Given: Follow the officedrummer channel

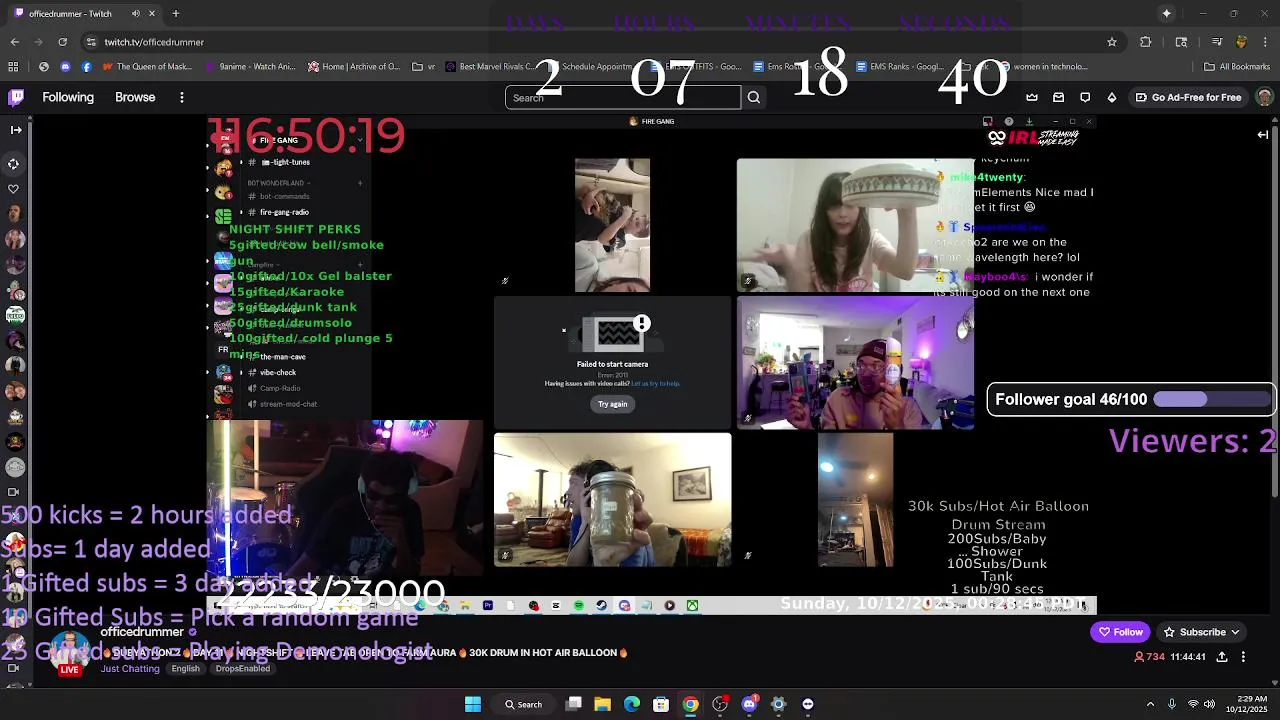Looking at the screenshot, I should pyautogui.click(x=1120, y=632).
